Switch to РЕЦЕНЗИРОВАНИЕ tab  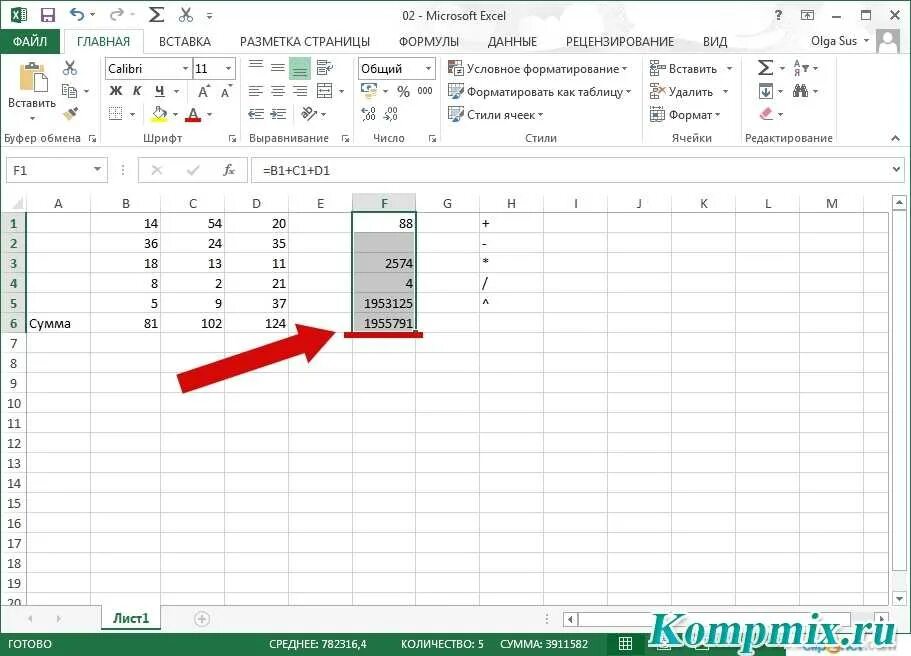(620, 41)
